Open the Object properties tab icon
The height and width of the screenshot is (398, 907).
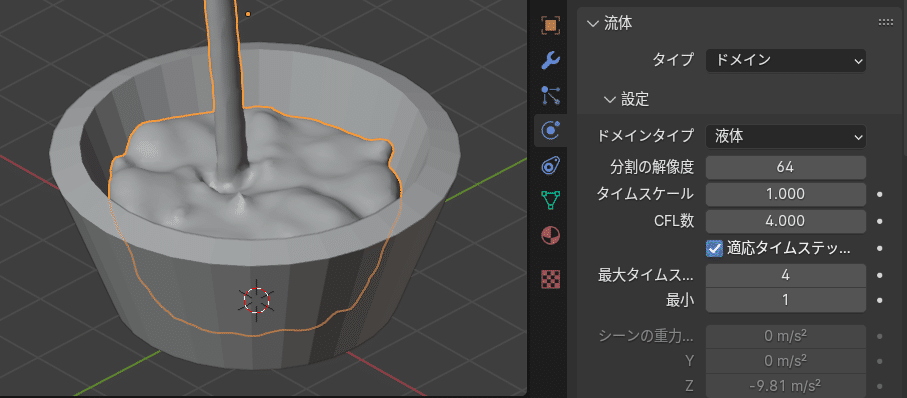point(550,25)
